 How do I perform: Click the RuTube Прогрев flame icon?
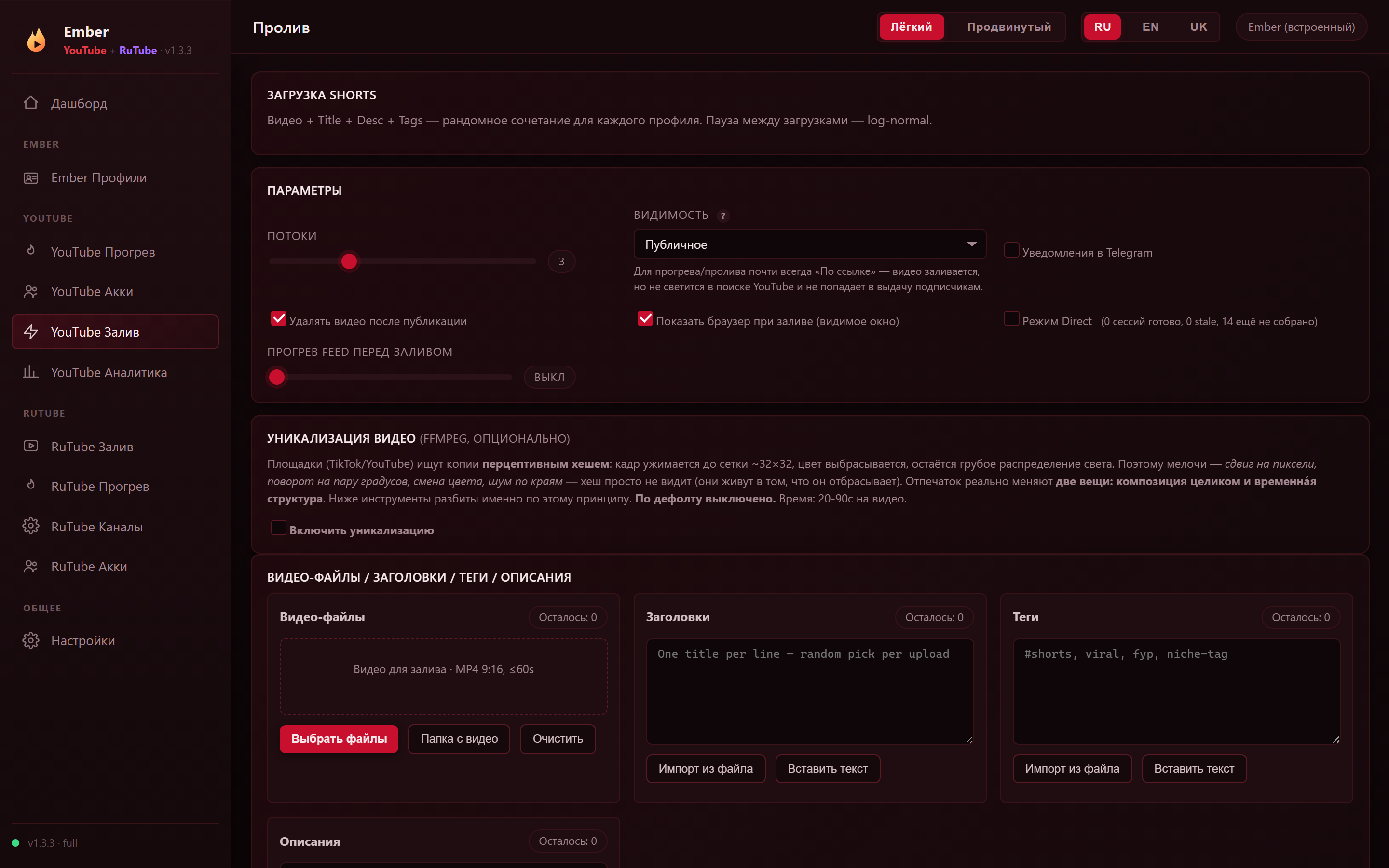[x=31, y=486]
